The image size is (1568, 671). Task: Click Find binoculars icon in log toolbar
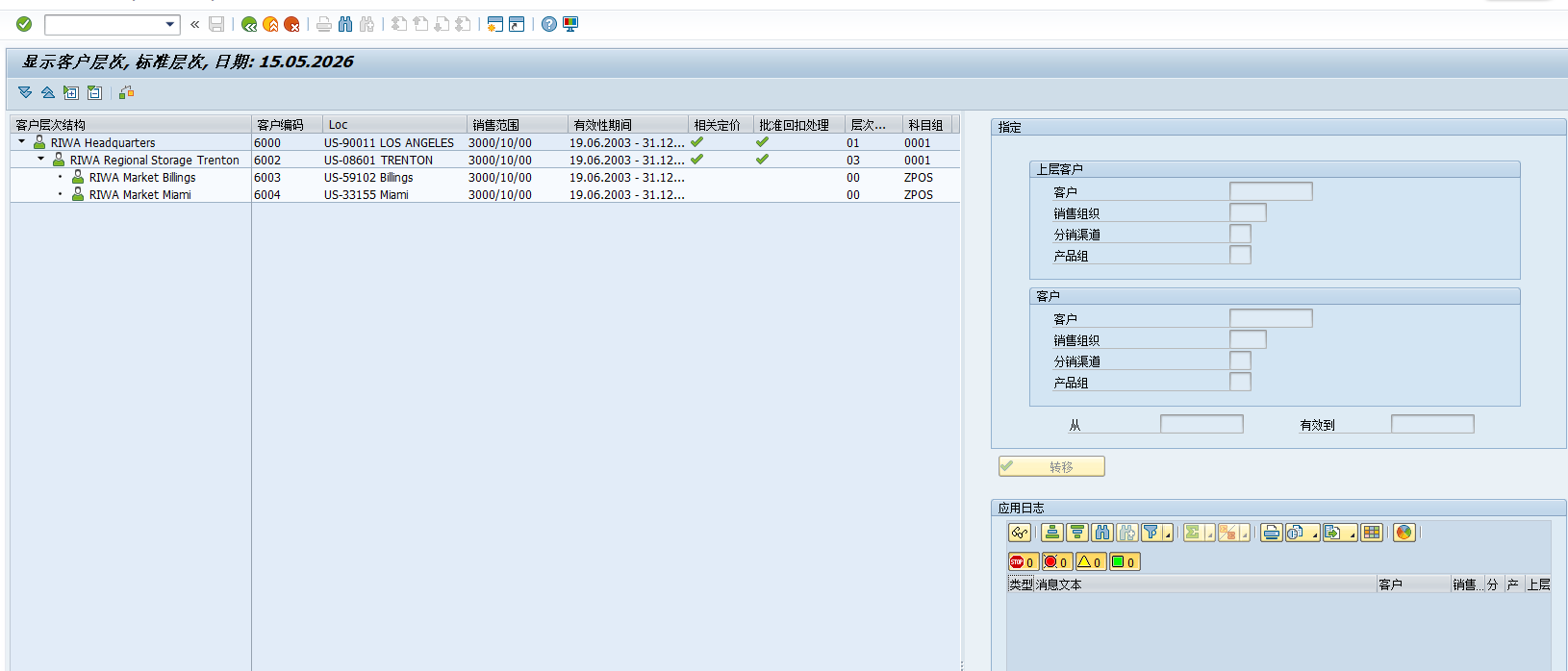[1102, 533]
